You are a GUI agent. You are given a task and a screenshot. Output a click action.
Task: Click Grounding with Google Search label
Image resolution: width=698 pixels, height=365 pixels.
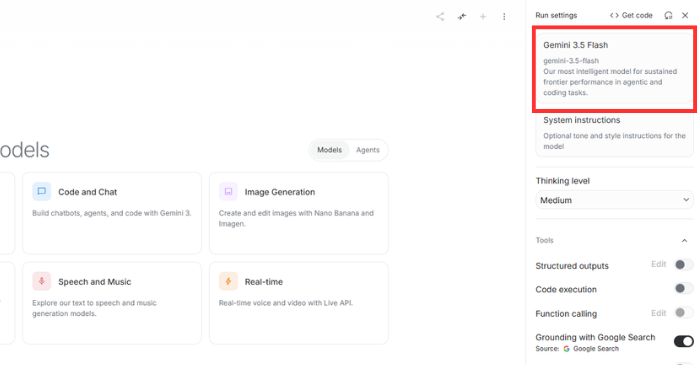595,337
